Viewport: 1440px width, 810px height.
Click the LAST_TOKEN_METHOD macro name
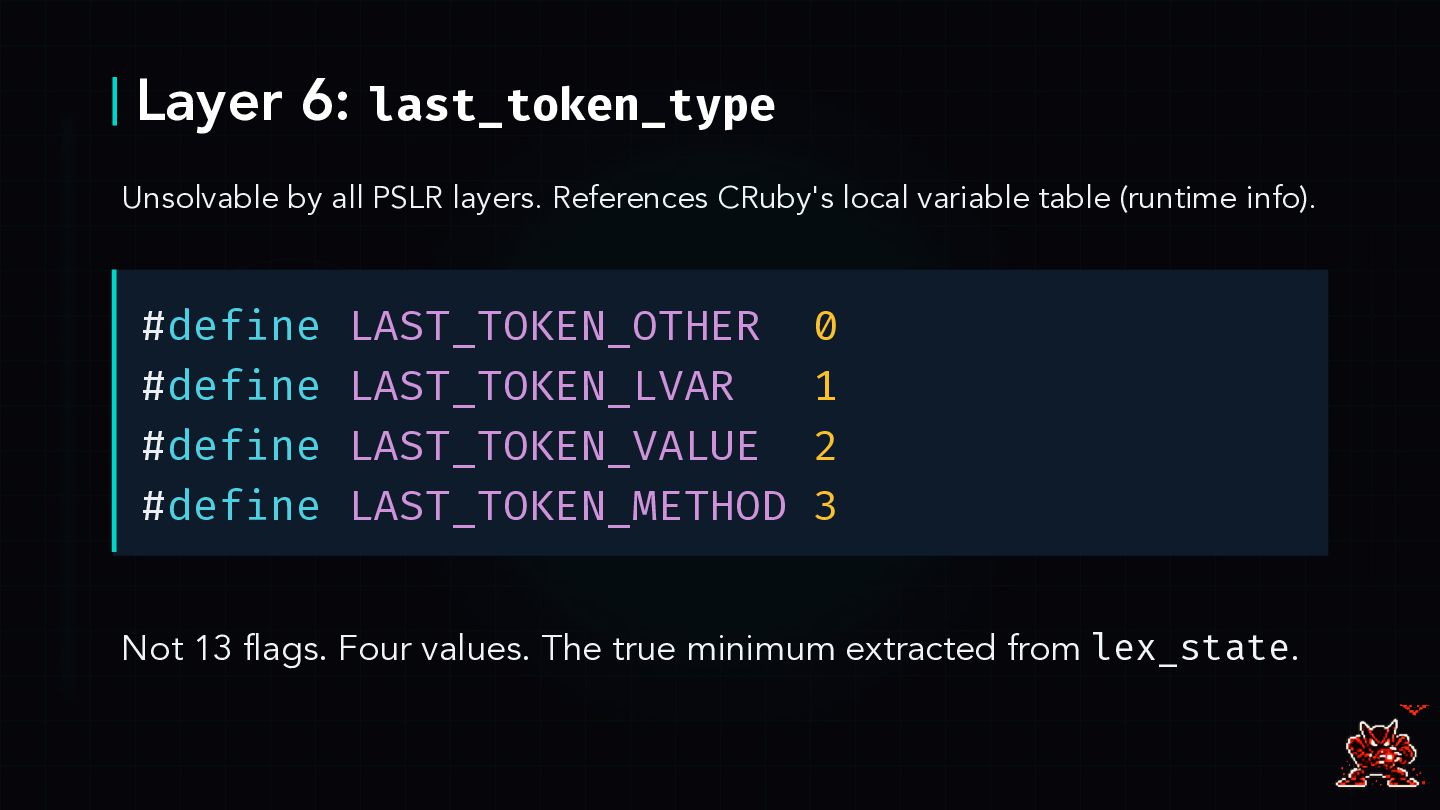pos(568,506)
